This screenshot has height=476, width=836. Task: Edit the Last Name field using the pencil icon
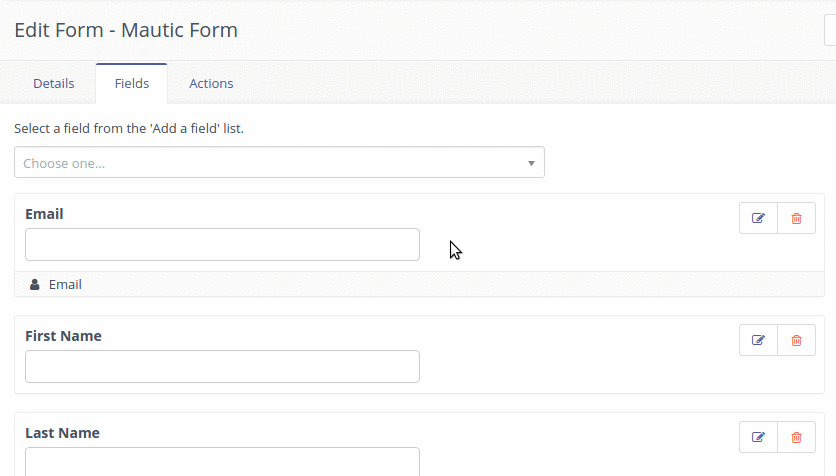(758, 437)
